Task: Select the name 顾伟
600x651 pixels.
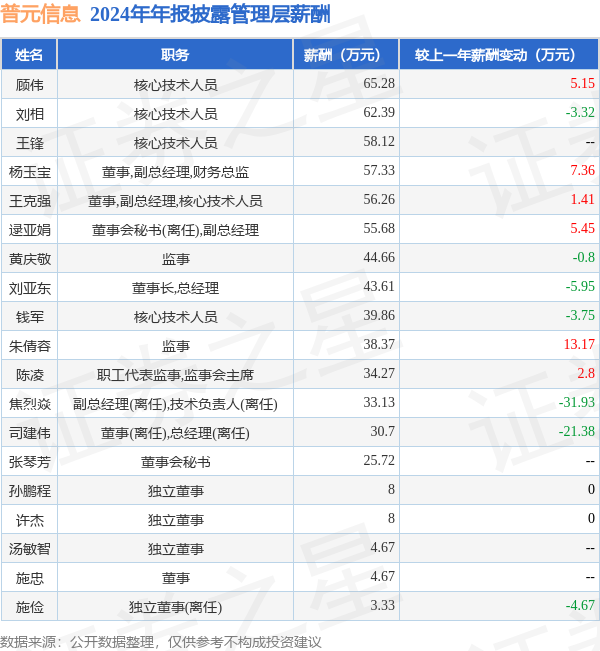Action: point(29,85)
